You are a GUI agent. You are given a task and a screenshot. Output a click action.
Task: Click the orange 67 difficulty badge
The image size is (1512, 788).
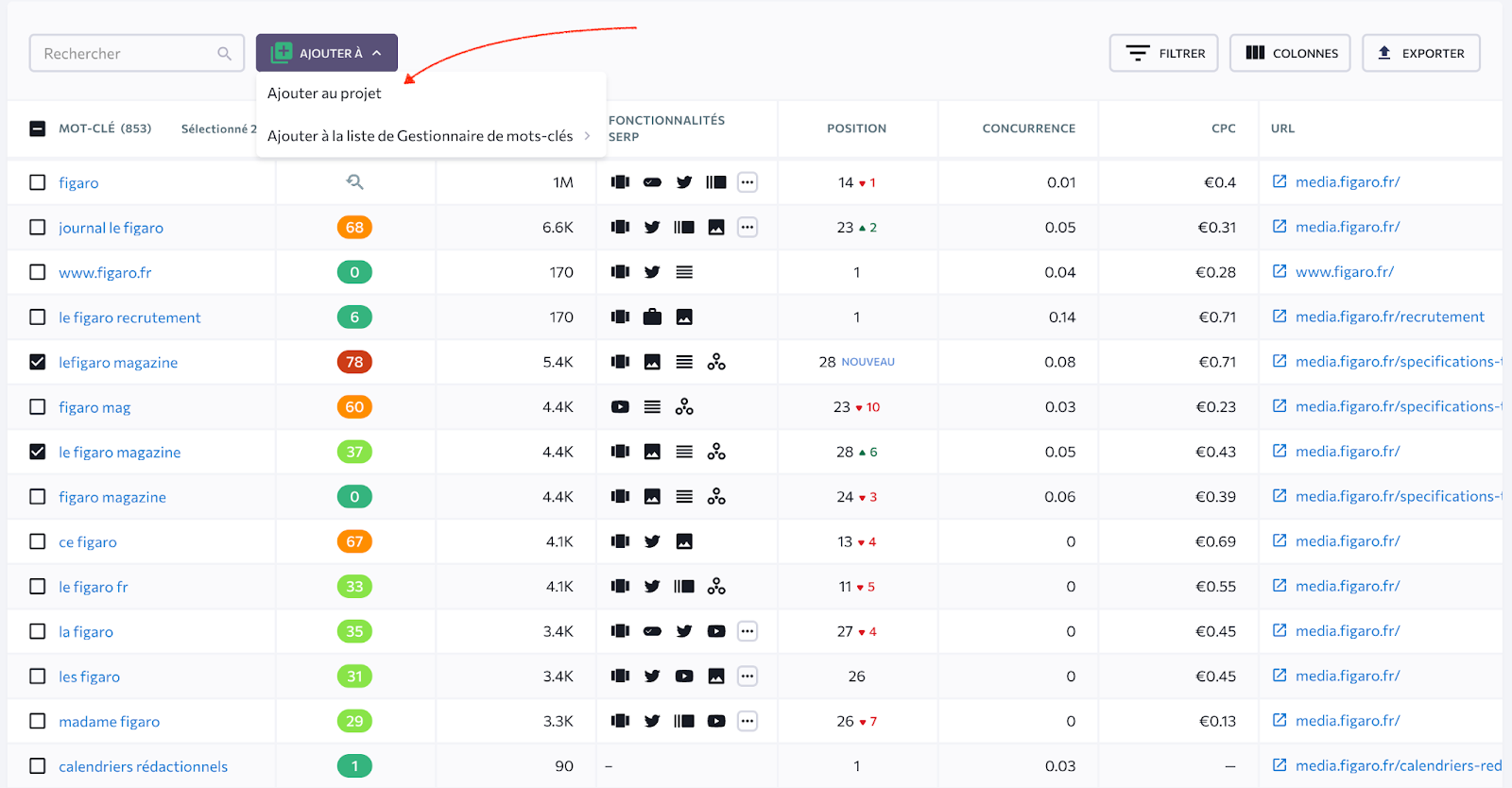[x=354, y=541]
